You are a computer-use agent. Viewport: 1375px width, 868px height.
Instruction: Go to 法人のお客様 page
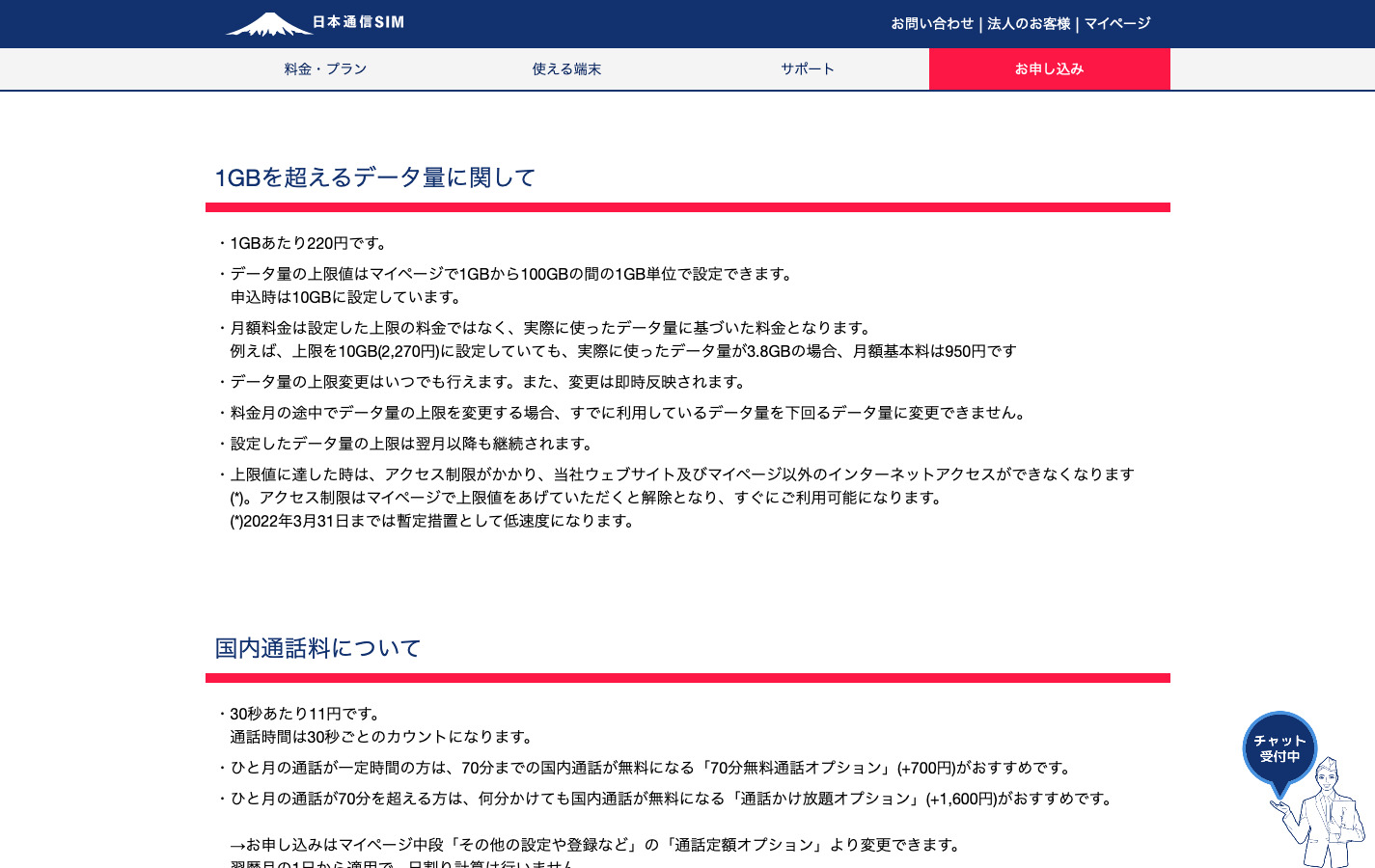click(x=1029, y=23)
